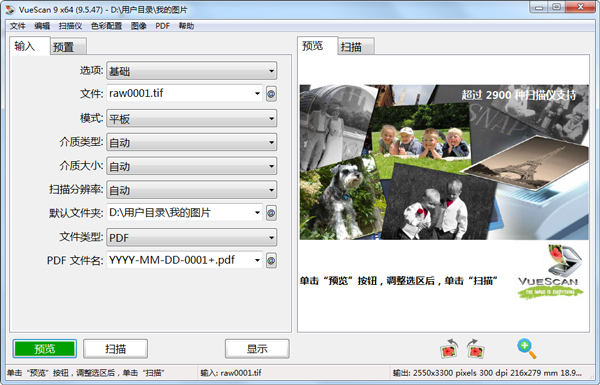Open the 帮助 menu
Image resolution: width=600 pixels, height=385 pixels.
point(186,26)
